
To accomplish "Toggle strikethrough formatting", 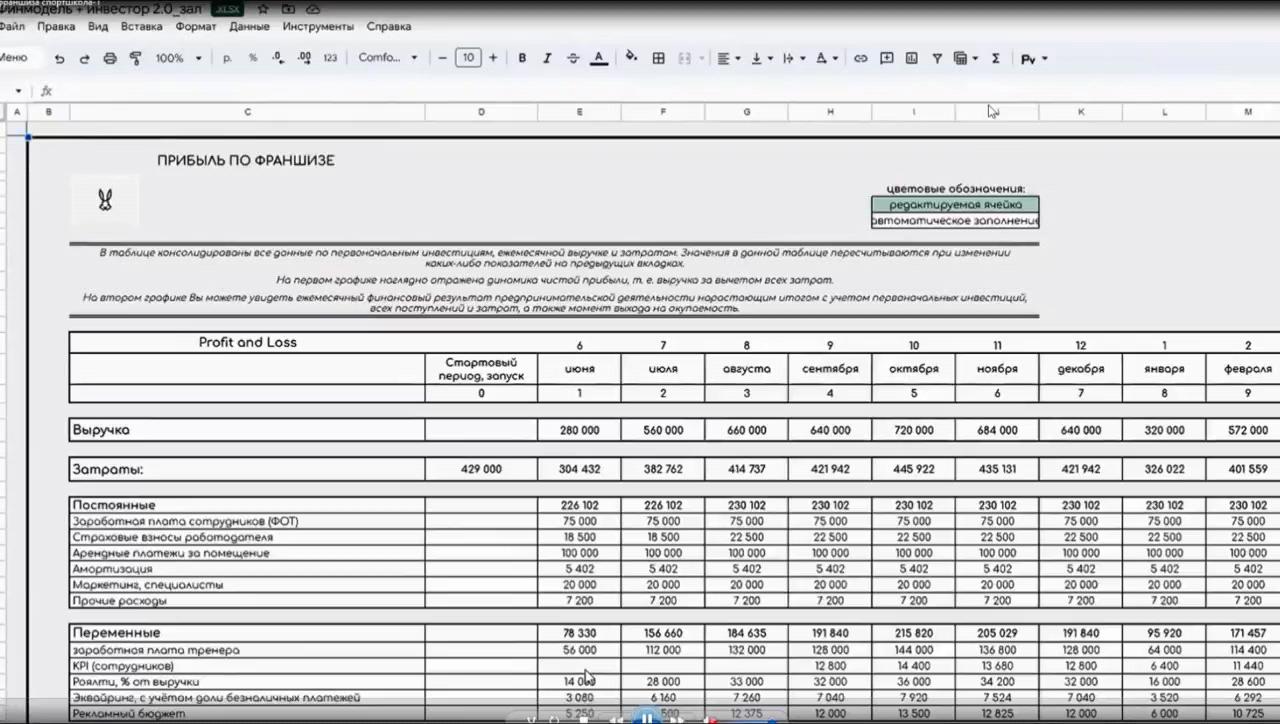I will pyautogui.click(x=573, y=58).
